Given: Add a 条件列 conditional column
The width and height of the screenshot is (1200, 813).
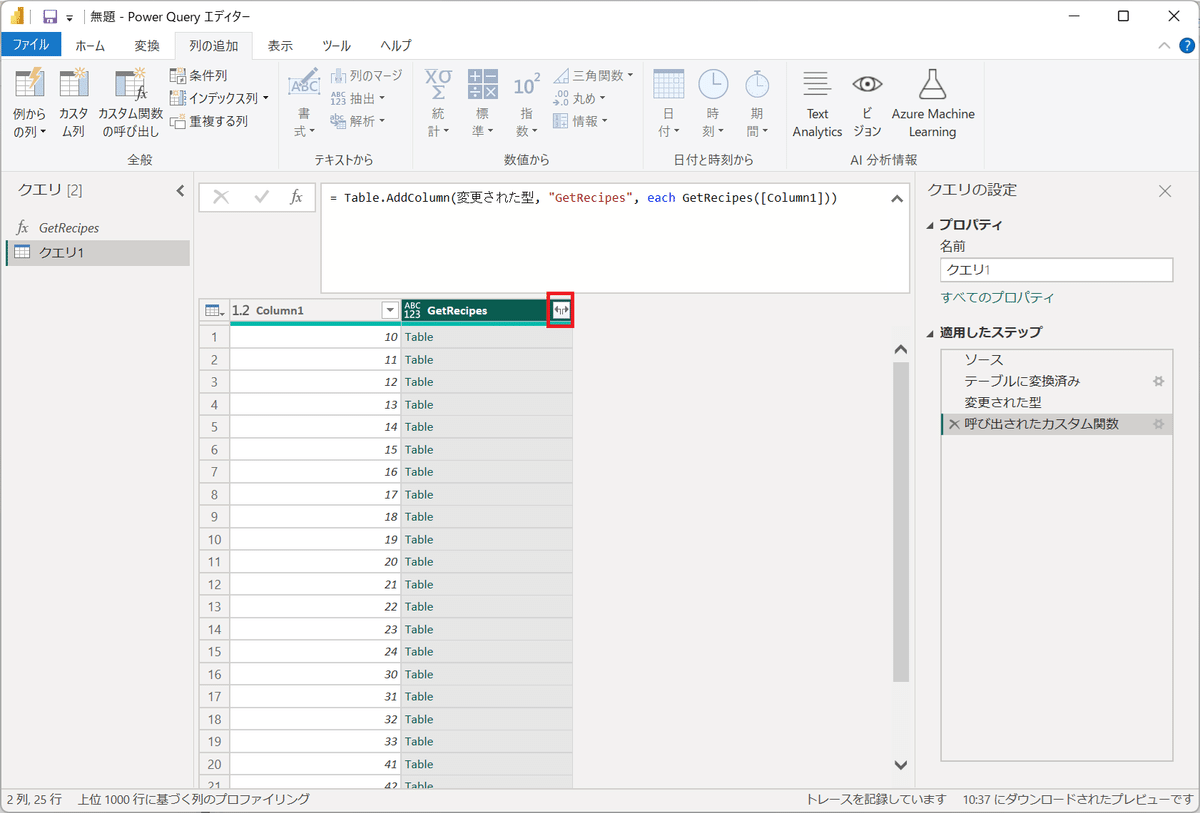Looking at the screenshot, I should coord(199,76).
